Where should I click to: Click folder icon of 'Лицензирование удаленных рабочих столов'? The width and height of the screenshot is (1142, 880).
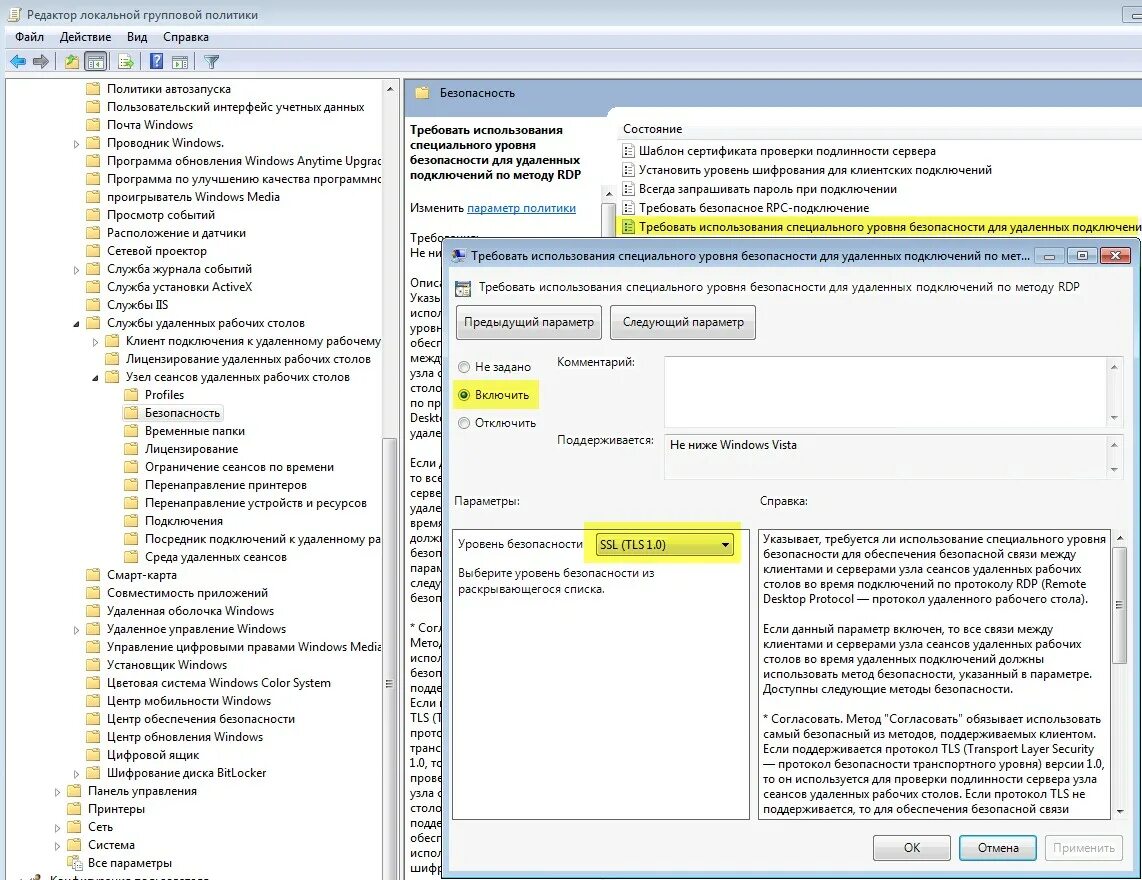(x=111, y=359)
